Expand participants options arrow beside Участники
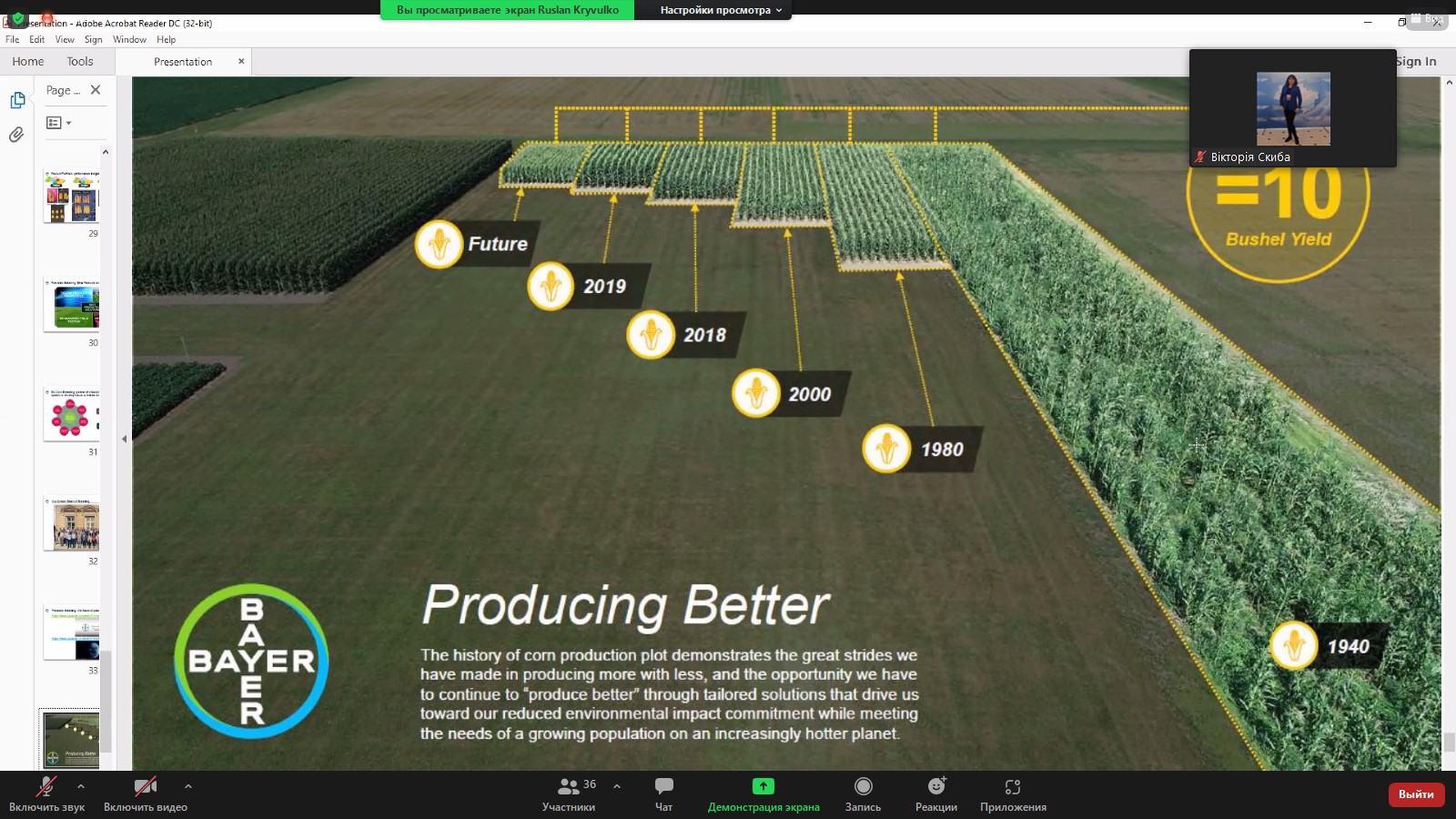The width and height of the screenshot is (1456, 819). pyautogui.click(x=617, y=786)
